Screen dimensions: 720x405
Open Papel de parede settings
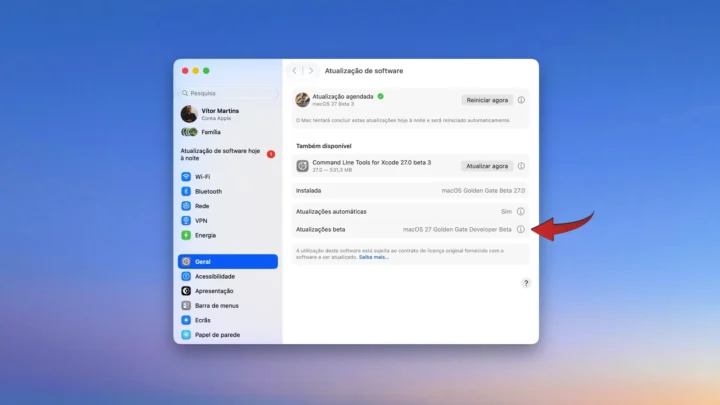[x=227, y=335]
